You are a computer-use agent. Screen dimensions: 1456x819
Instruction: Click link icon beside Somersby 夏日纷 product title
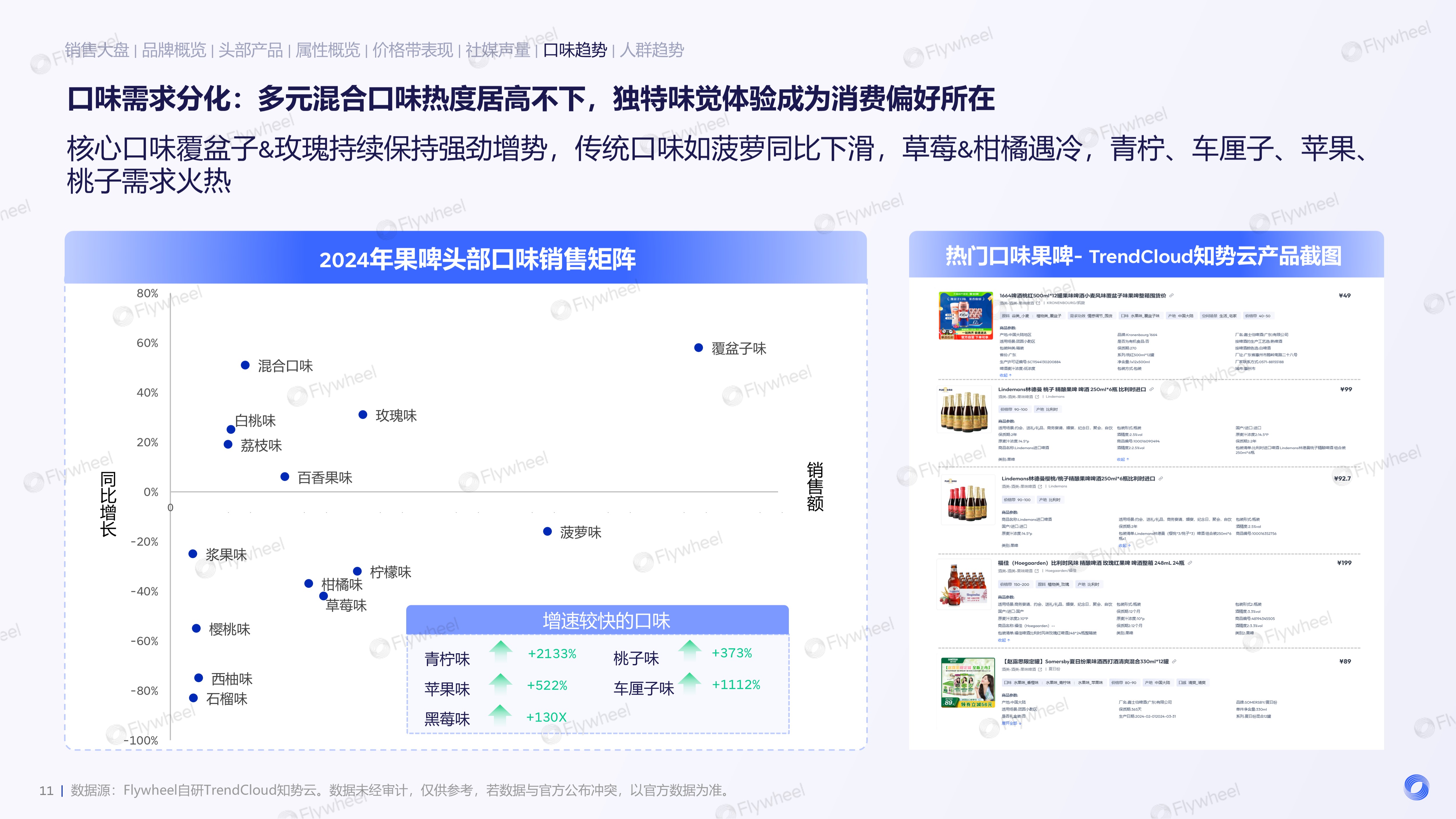coord(1174,661)
